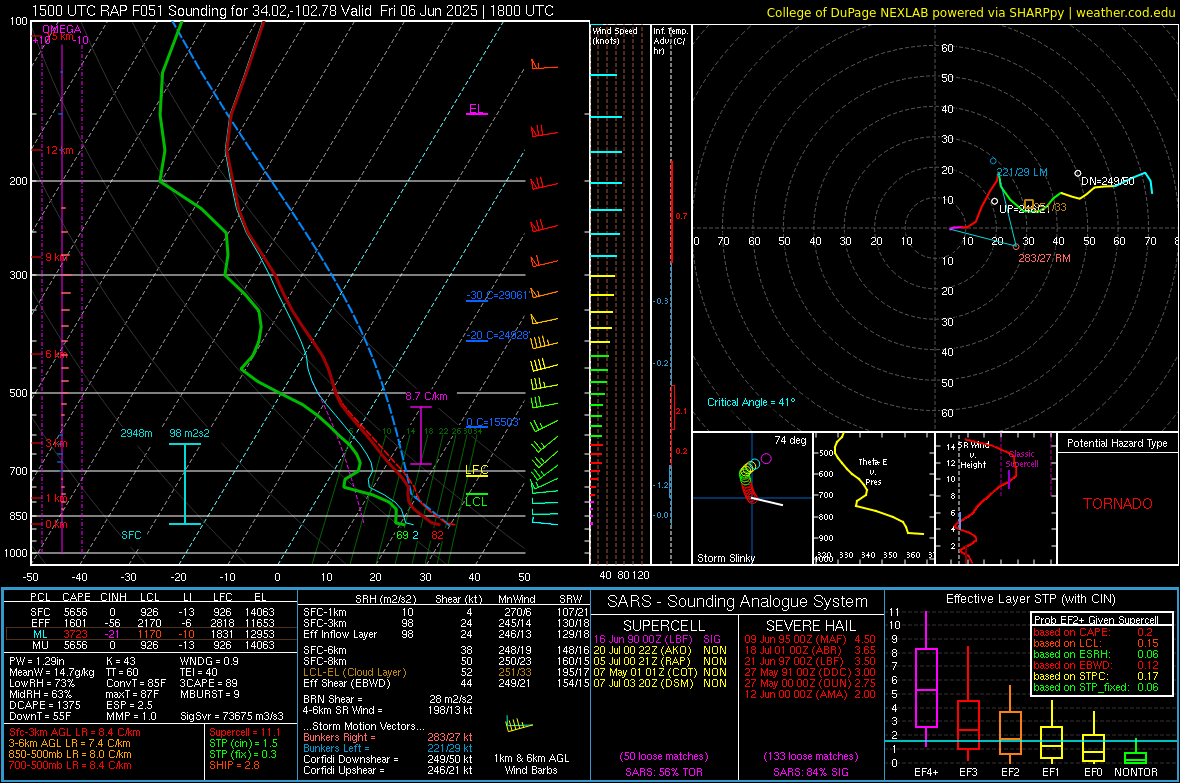1180x783 pixels.
Task: Click the SARS - Sounding Analogue System heading
Action: pos(738,602)
